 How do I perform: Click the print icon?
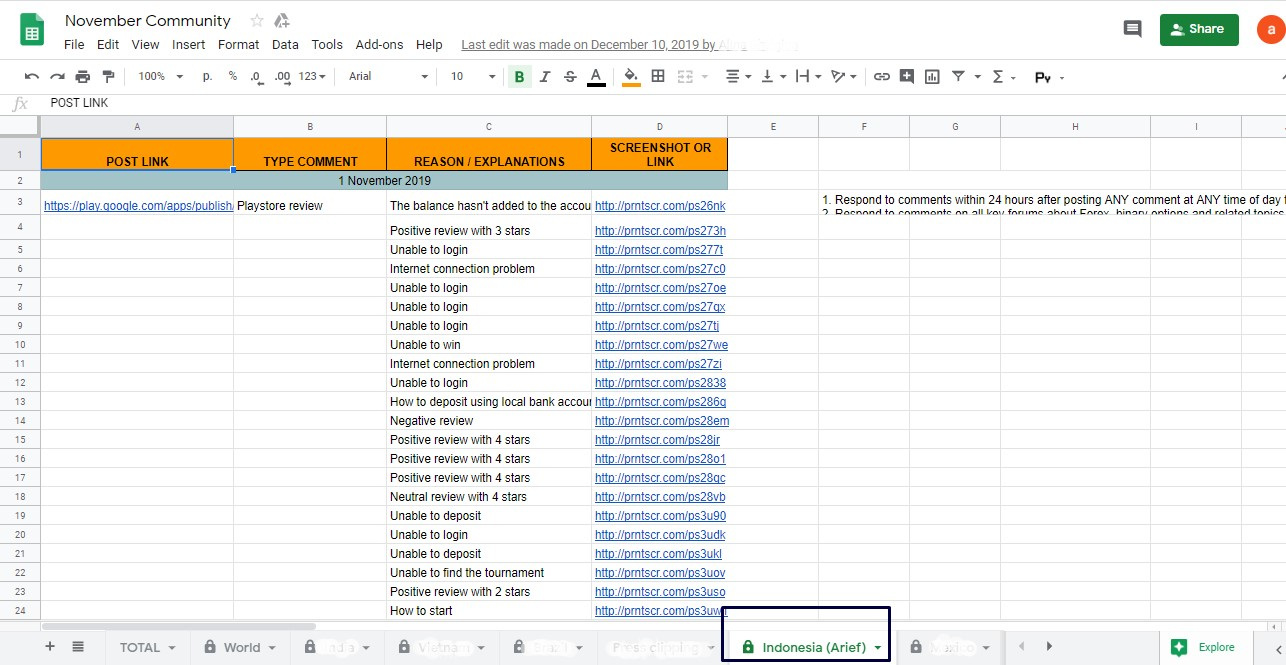click(83, 76)
